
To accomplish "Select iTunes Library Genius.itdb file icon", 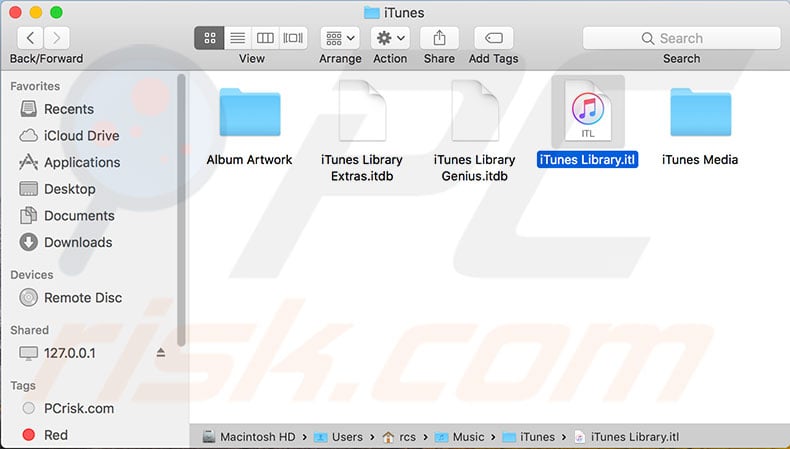I will click(475, 111).
